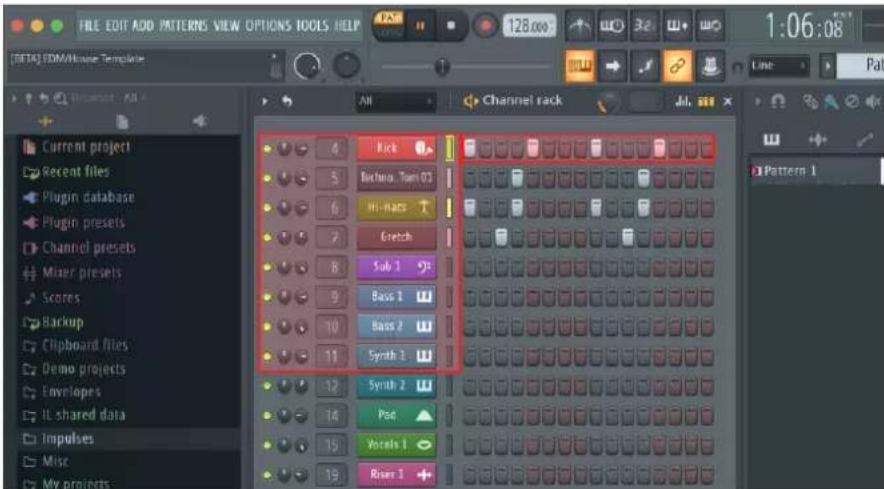Viewport: 884px width, 489px height.
Task: Mute the Pad channel green LED
Action: [267, 416]
